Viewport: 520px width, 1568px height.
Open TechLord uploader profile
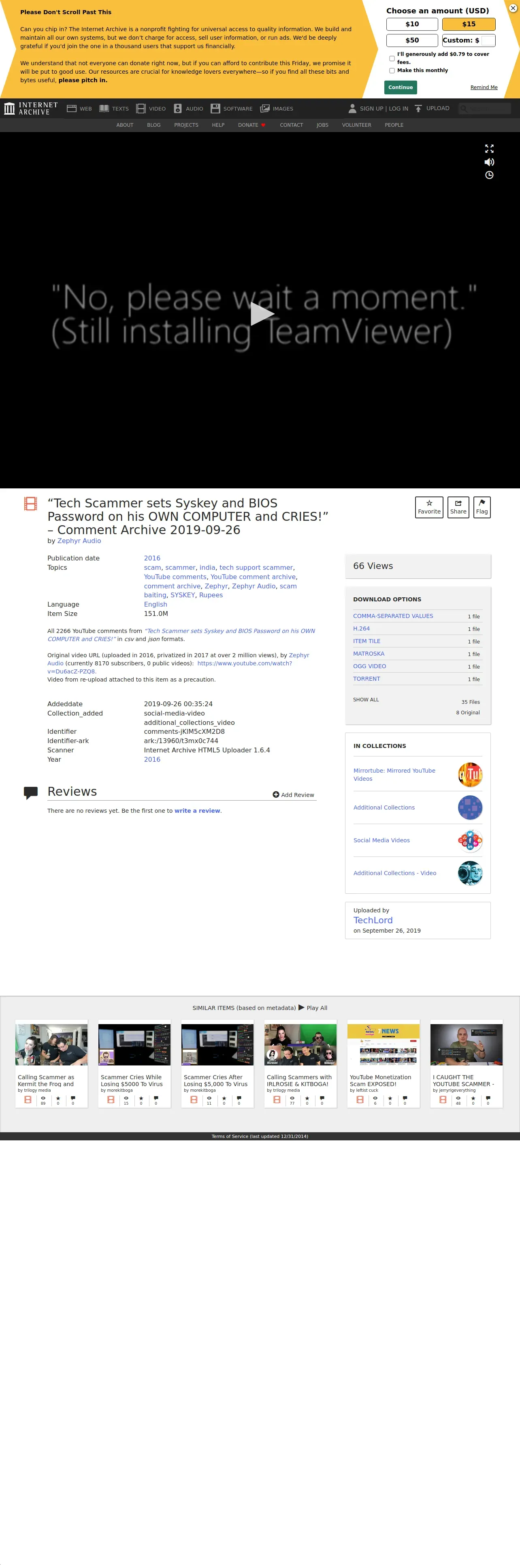pyautogui.click(x=373, y=920)
